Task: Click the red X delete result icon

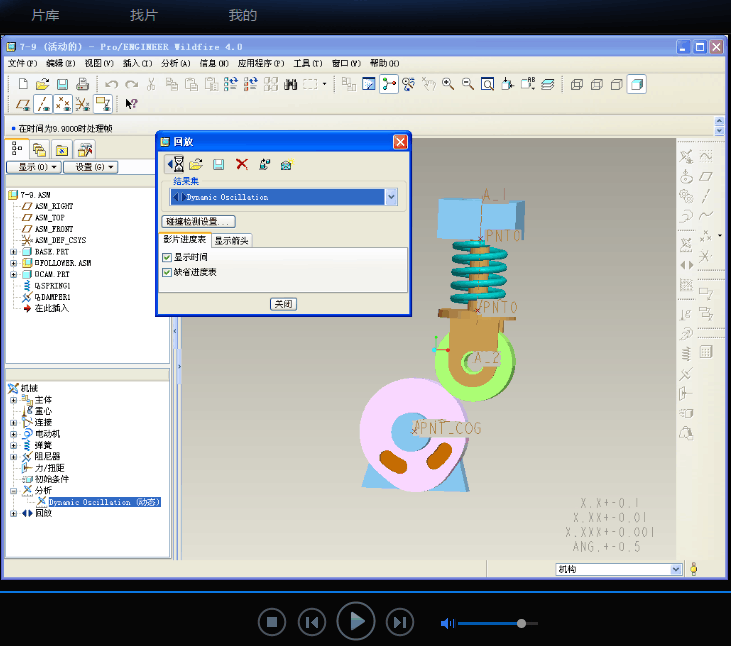Action: pos(241,164)
